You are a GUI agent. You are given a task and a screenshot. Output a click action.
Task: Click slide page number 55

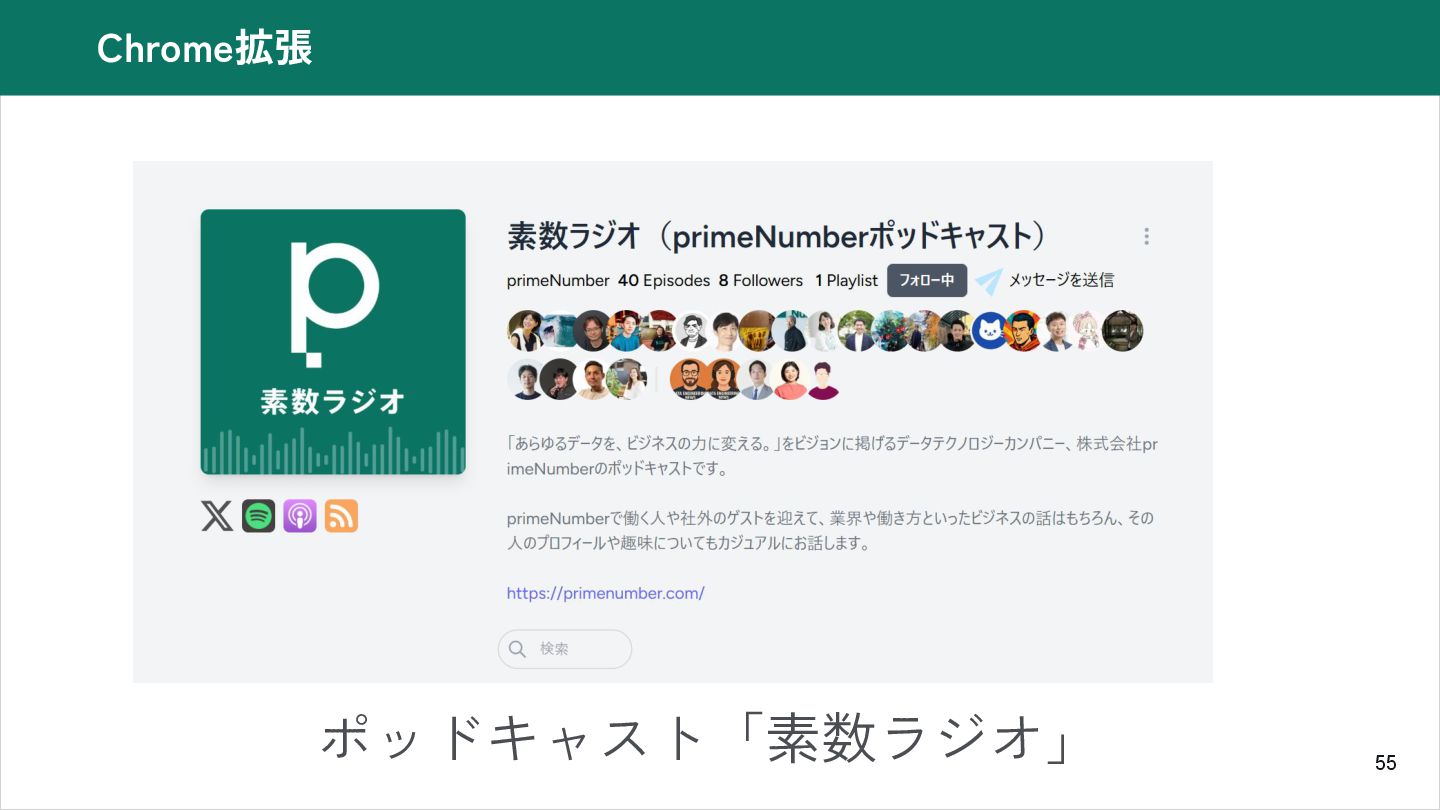click(x=1385, y=763)
